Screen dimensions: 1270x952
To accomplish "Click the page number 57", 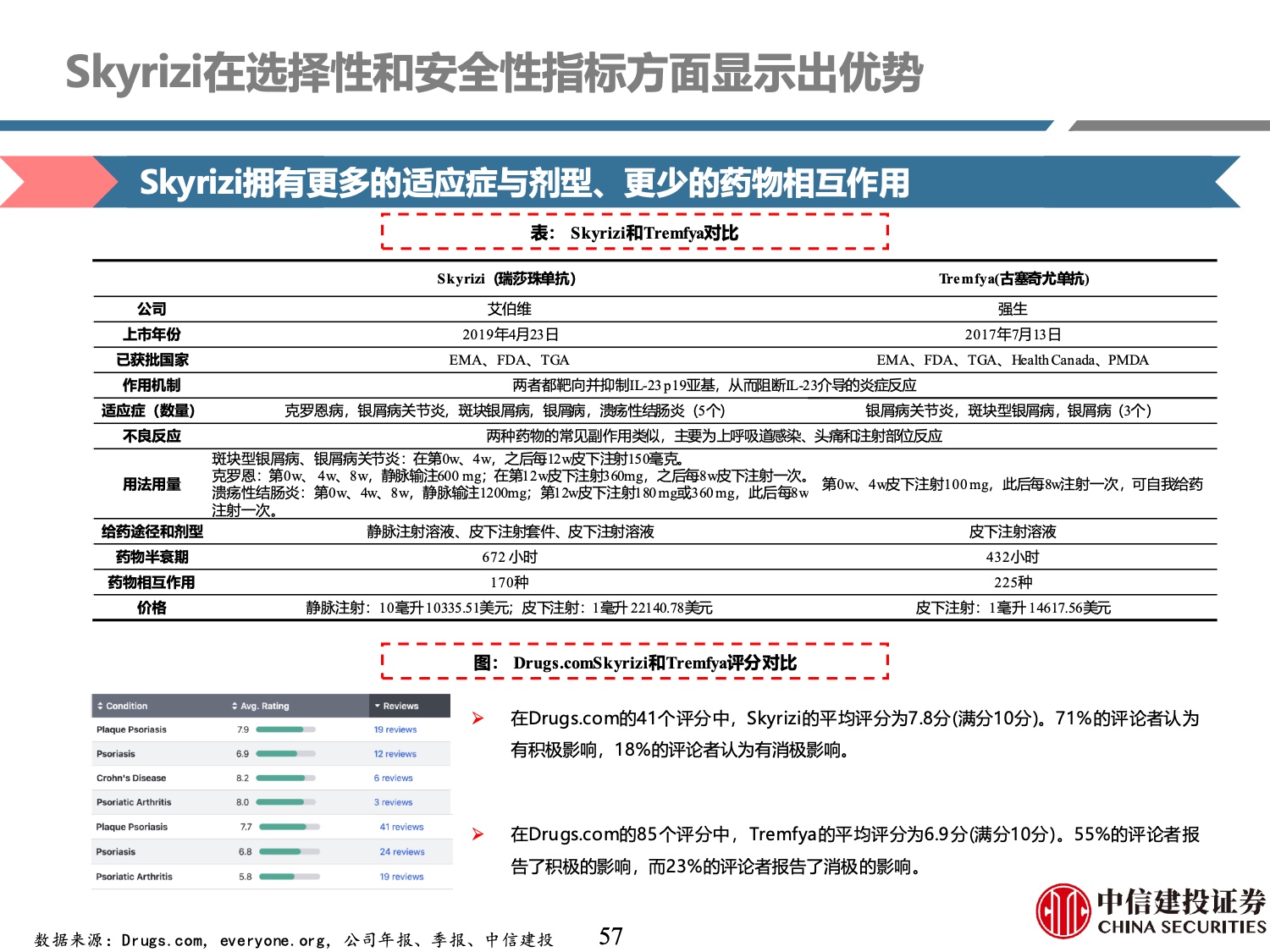I will pos(610,936).
